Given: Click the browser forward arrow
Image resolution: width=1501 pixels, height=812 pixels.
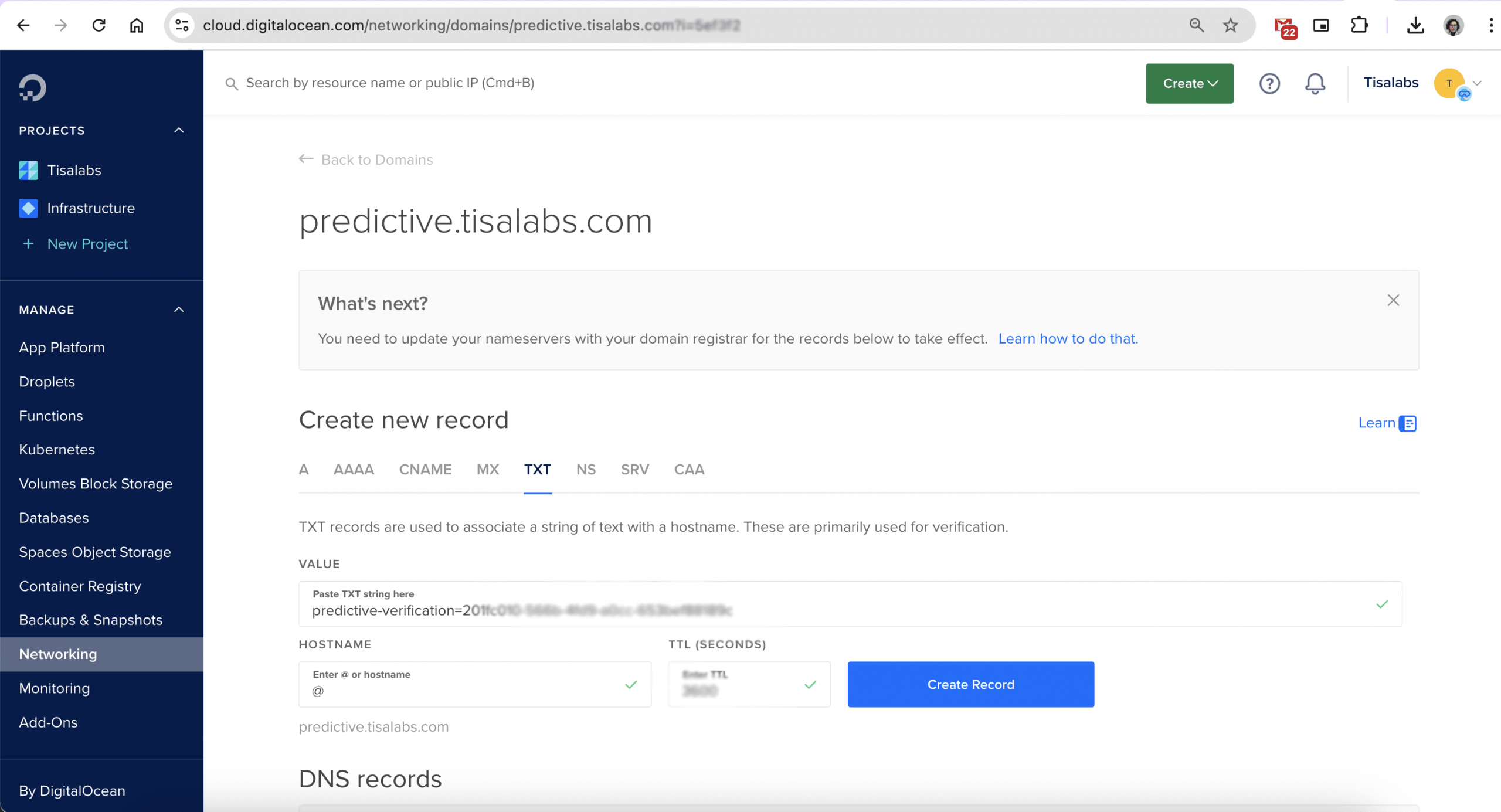Looking at the screenshot, I should pyautogui.click(x=61, y=25).
